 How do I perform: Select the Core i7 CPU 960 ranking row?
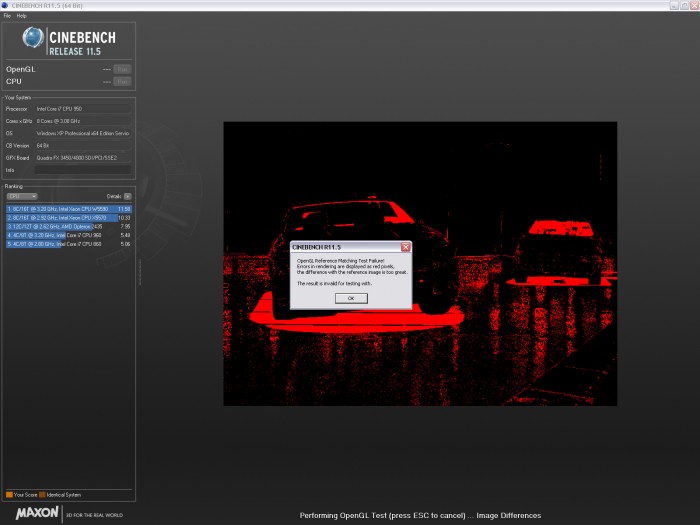point(69,235)
